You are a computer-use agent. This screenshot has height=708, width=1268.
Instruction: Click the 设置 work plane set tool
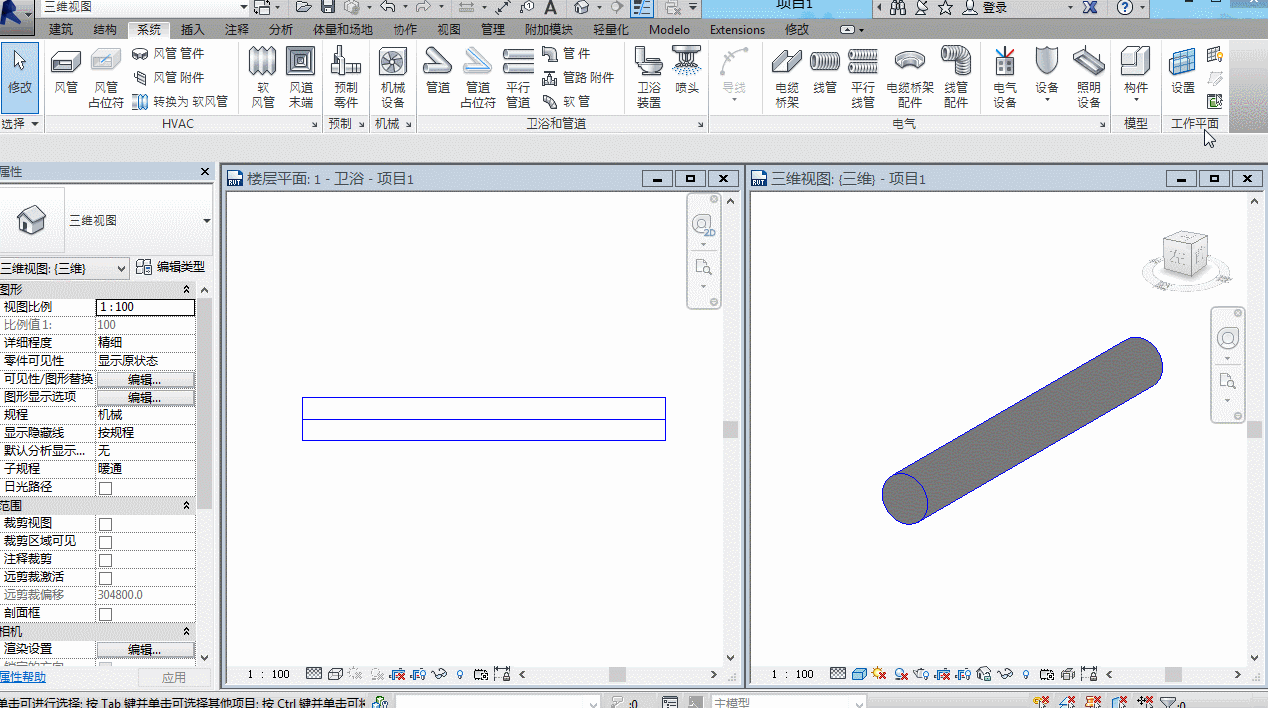point(1183,72)
